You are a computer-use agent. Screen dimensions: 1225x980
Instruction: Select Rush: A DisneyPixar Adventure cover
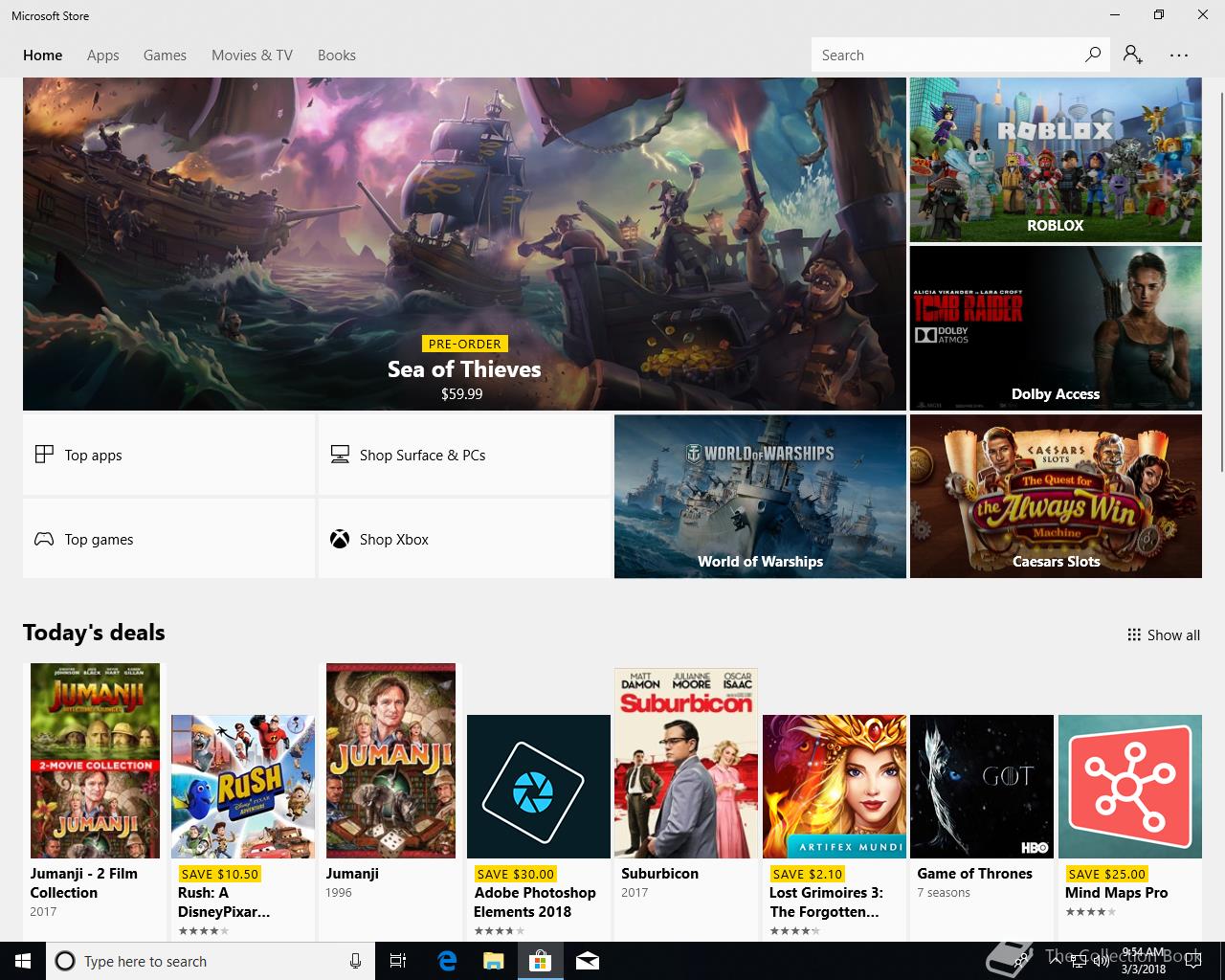(243, 787)
